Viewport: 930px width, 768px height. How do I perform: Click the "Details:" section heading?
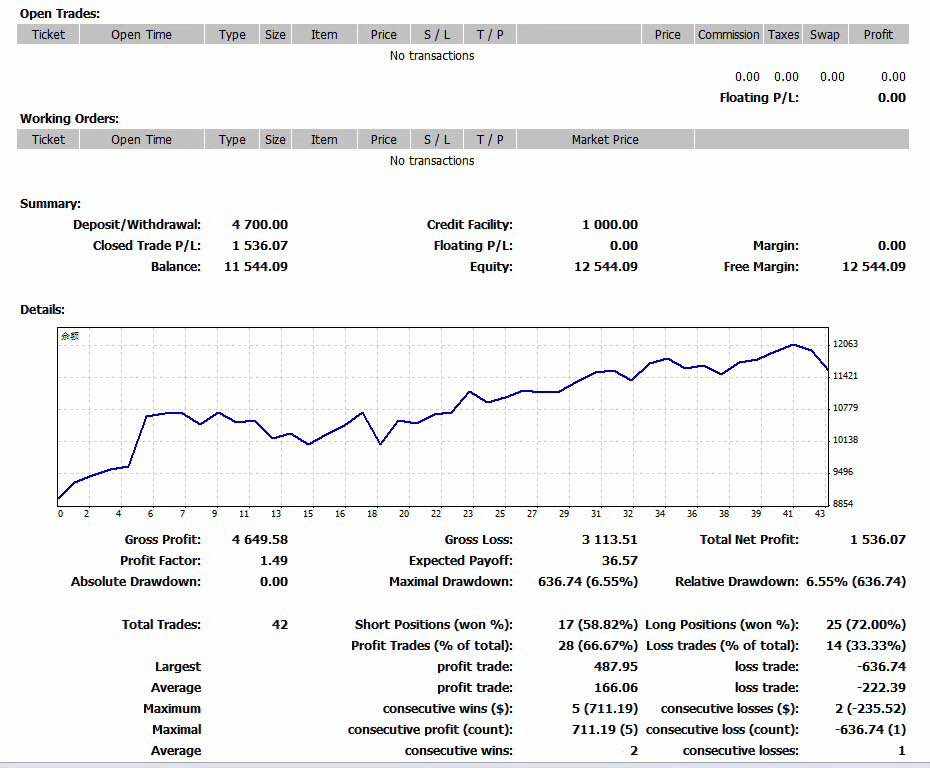pyautogui.click(x=42, y=310)
